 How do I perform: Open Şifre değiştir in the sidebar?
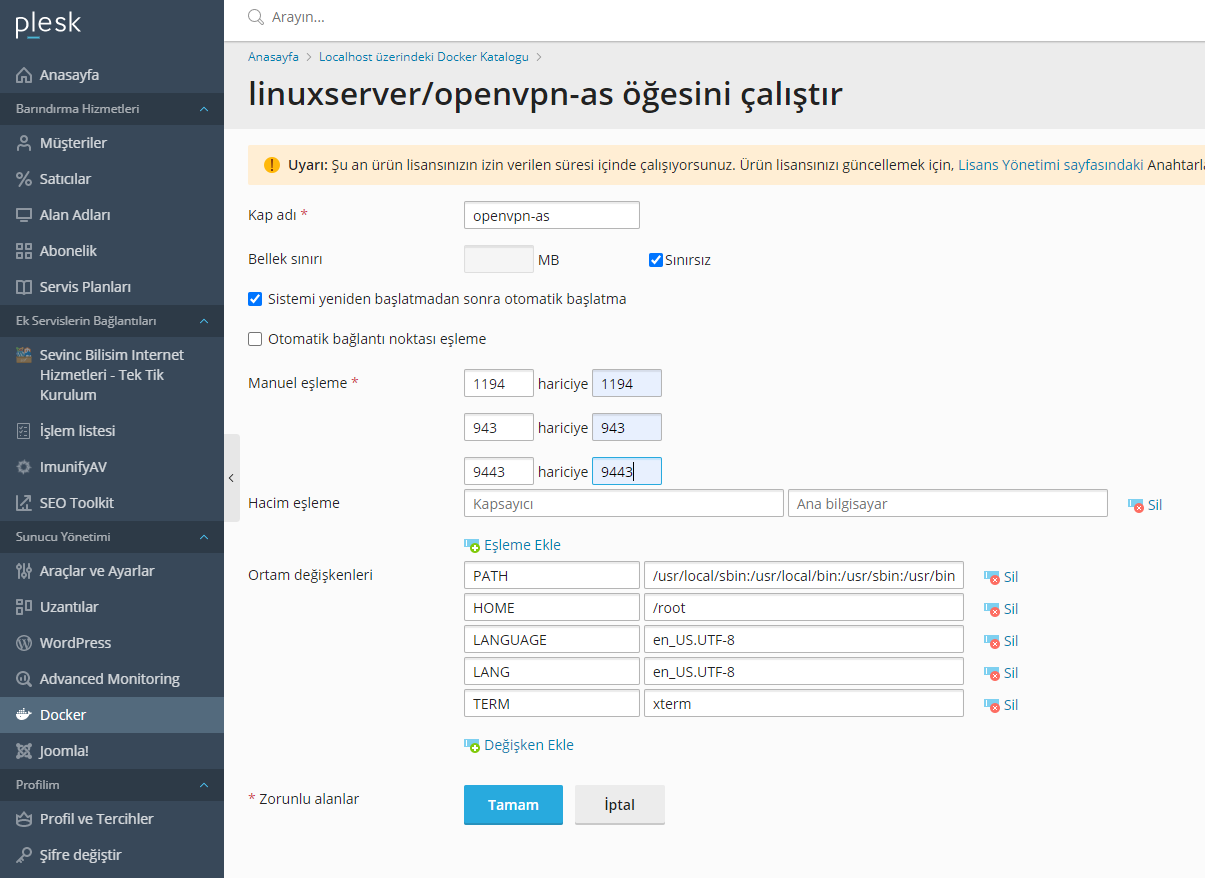point(112,855)
